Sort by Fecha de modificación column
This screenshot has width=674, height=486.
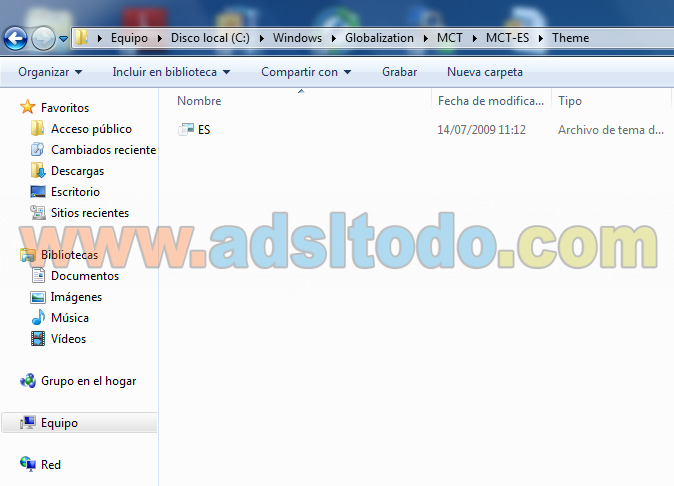(491, 101)
